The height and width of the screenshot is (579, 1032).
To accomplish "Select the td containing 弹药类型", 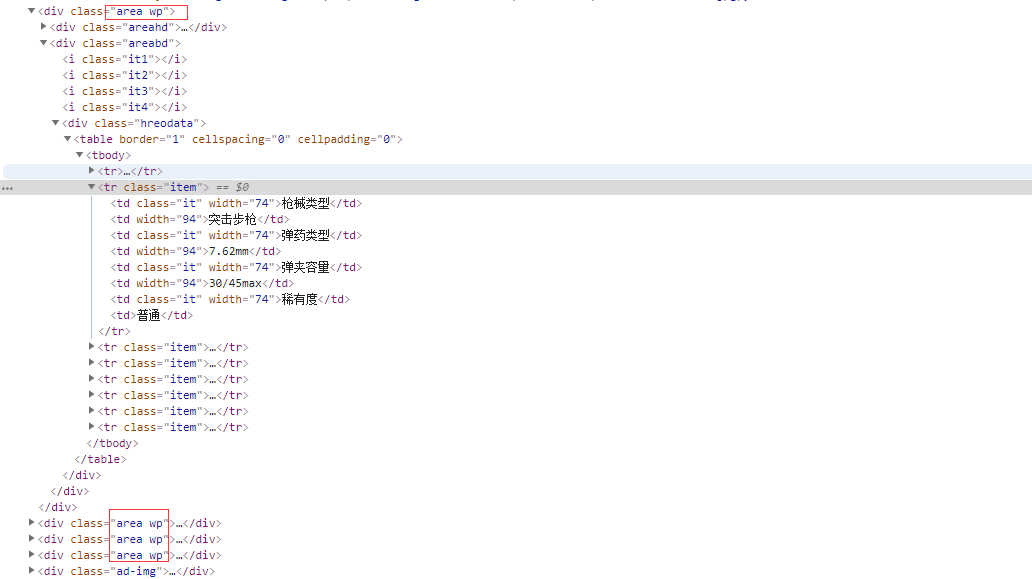I will [236, 235].
